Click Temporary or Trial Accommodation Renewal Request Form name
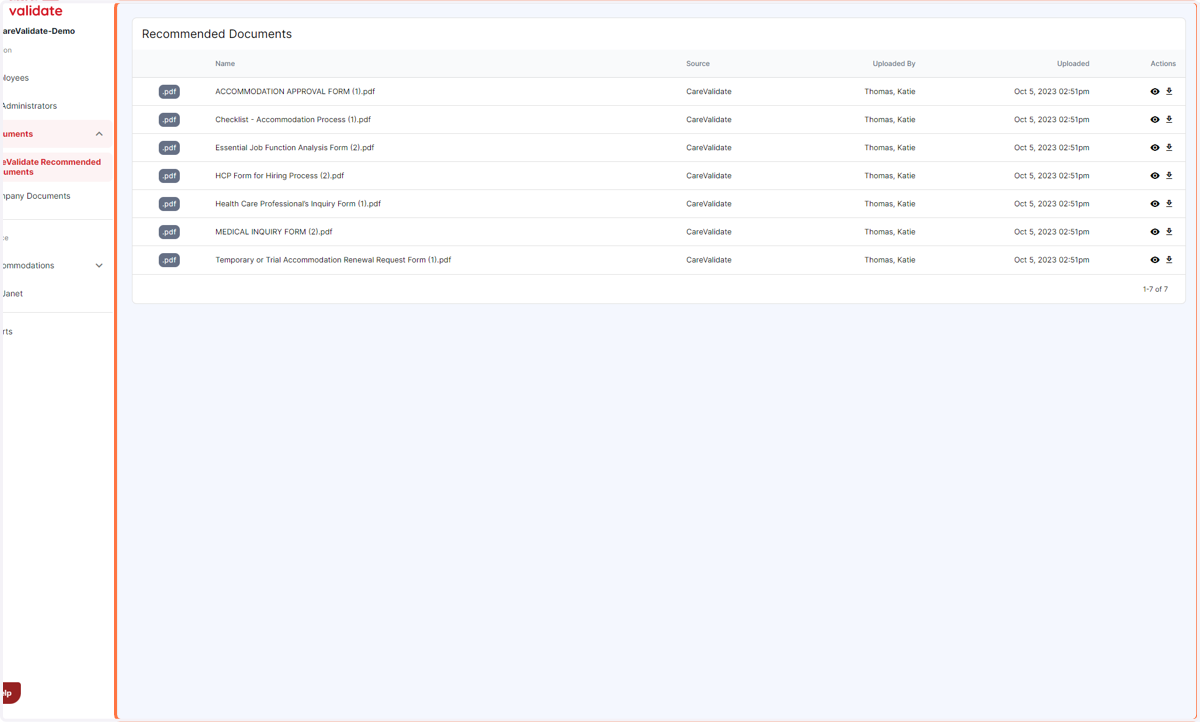The image size is (1200, 722). 333,260
